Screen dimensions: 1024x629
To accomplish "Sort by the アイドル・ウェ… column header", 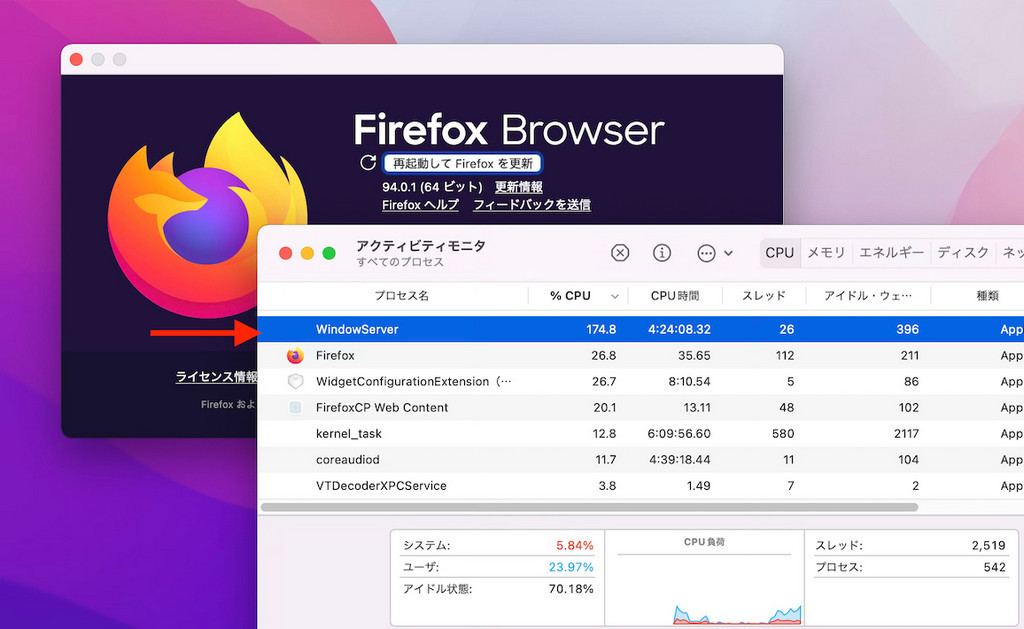I will click(868, 296).
